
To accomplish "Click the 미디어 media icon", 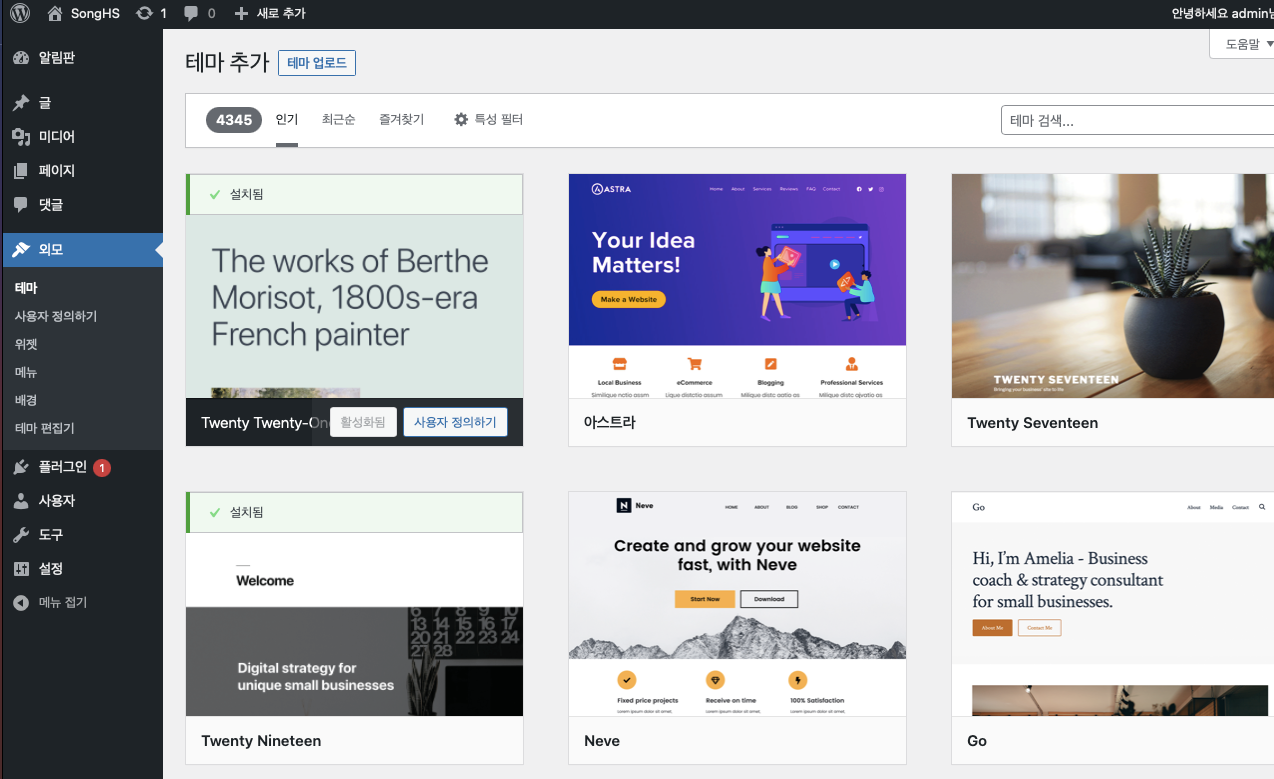I will click(20, 136).
